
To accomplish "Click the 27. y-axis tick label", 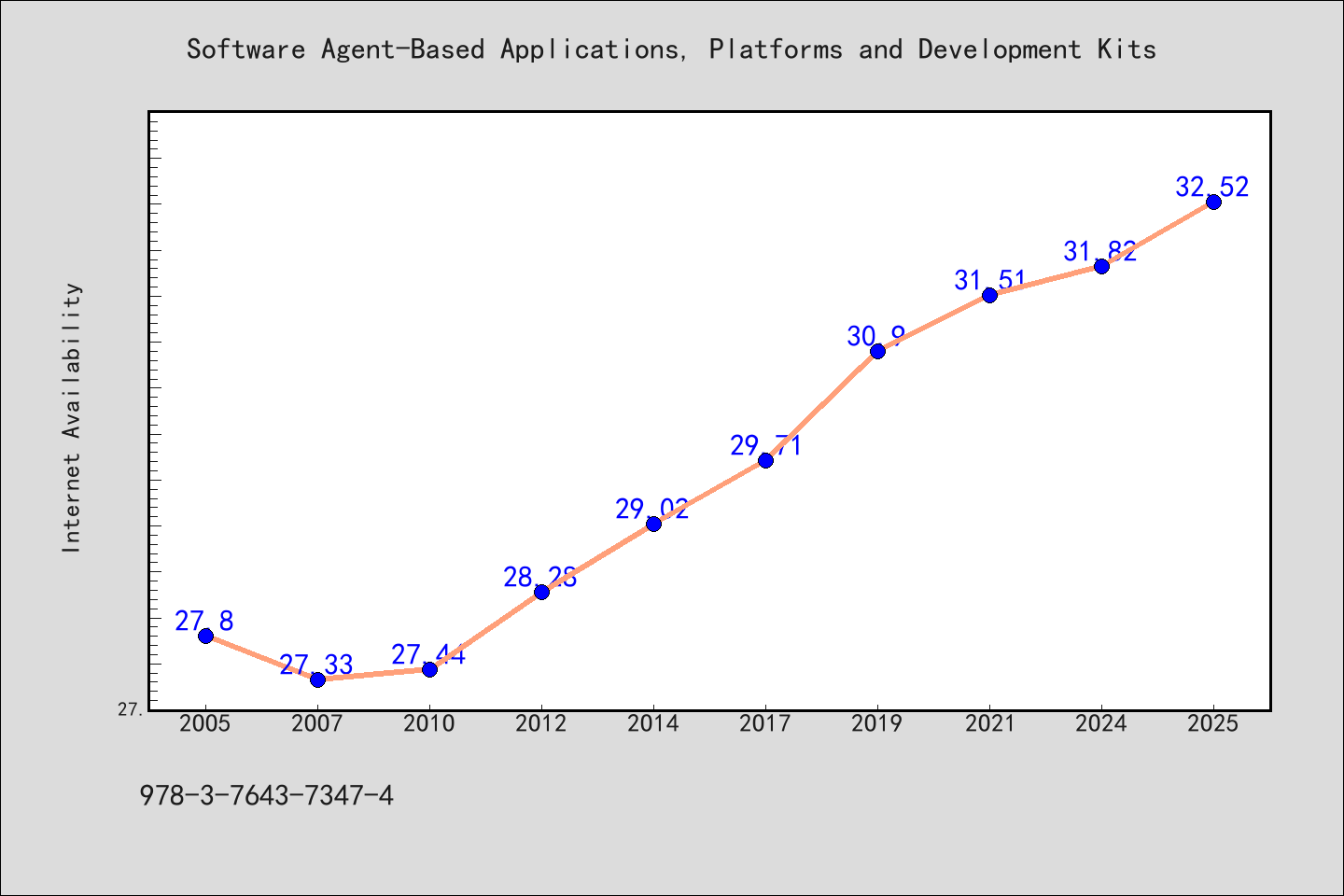I will pyautogui.click(x=131, y=709).
